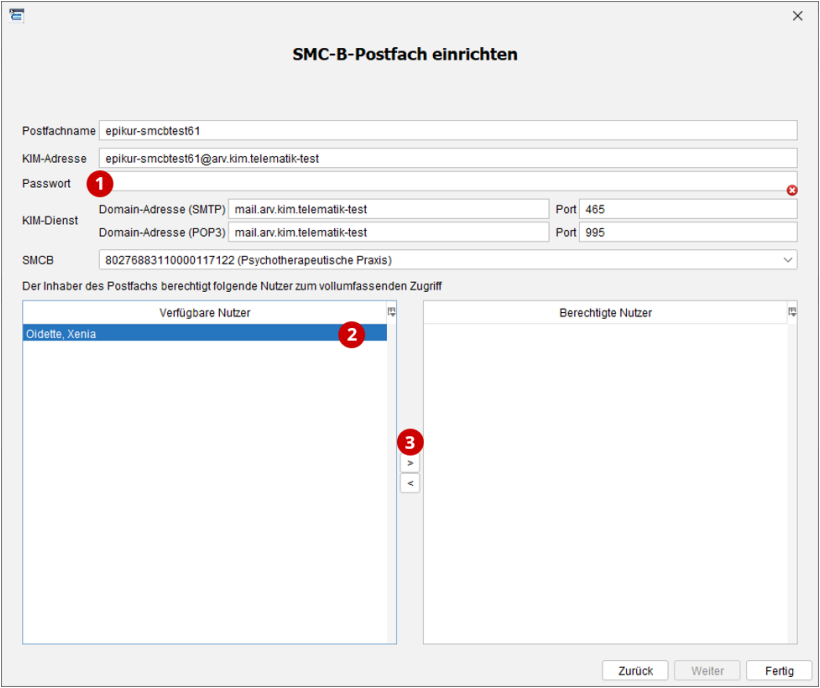Click the application icon in the title bar
The height and width of the screenshot is (688, 820).
[x=17, y=15]
